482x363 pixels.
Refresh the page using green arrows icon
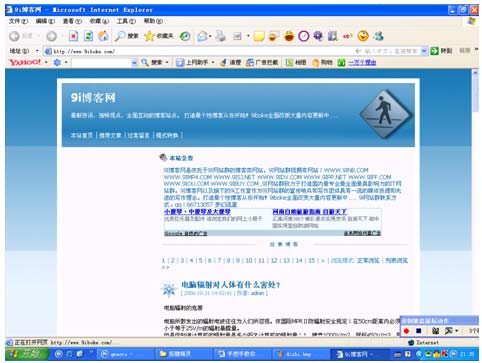click(x=88, y=36)
